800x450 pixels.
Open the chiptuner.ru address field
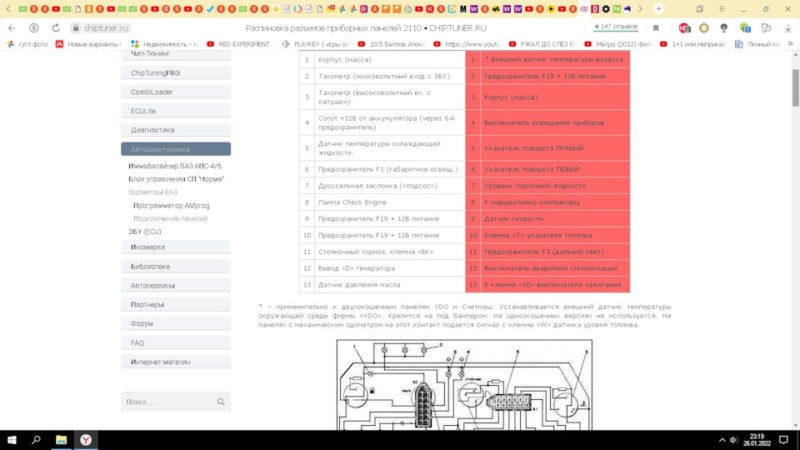pyautogui.click(x=106, y=28)
